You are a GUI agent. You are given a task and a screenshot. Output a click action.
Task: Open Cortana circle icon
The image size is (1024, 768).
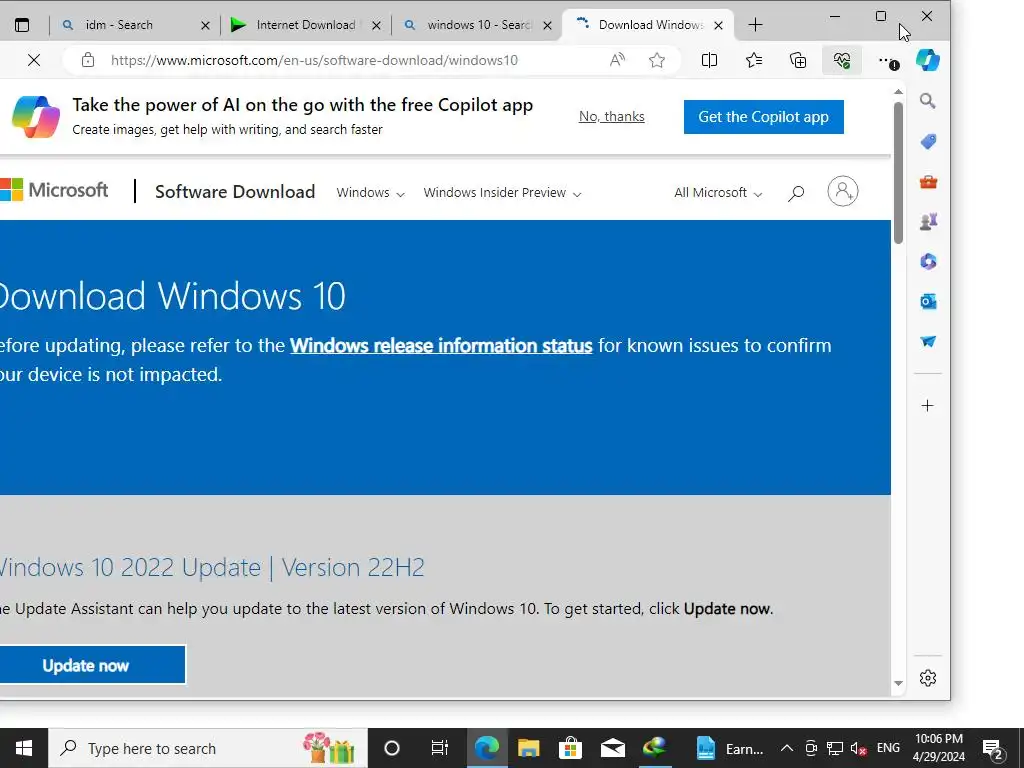[392, 748]
